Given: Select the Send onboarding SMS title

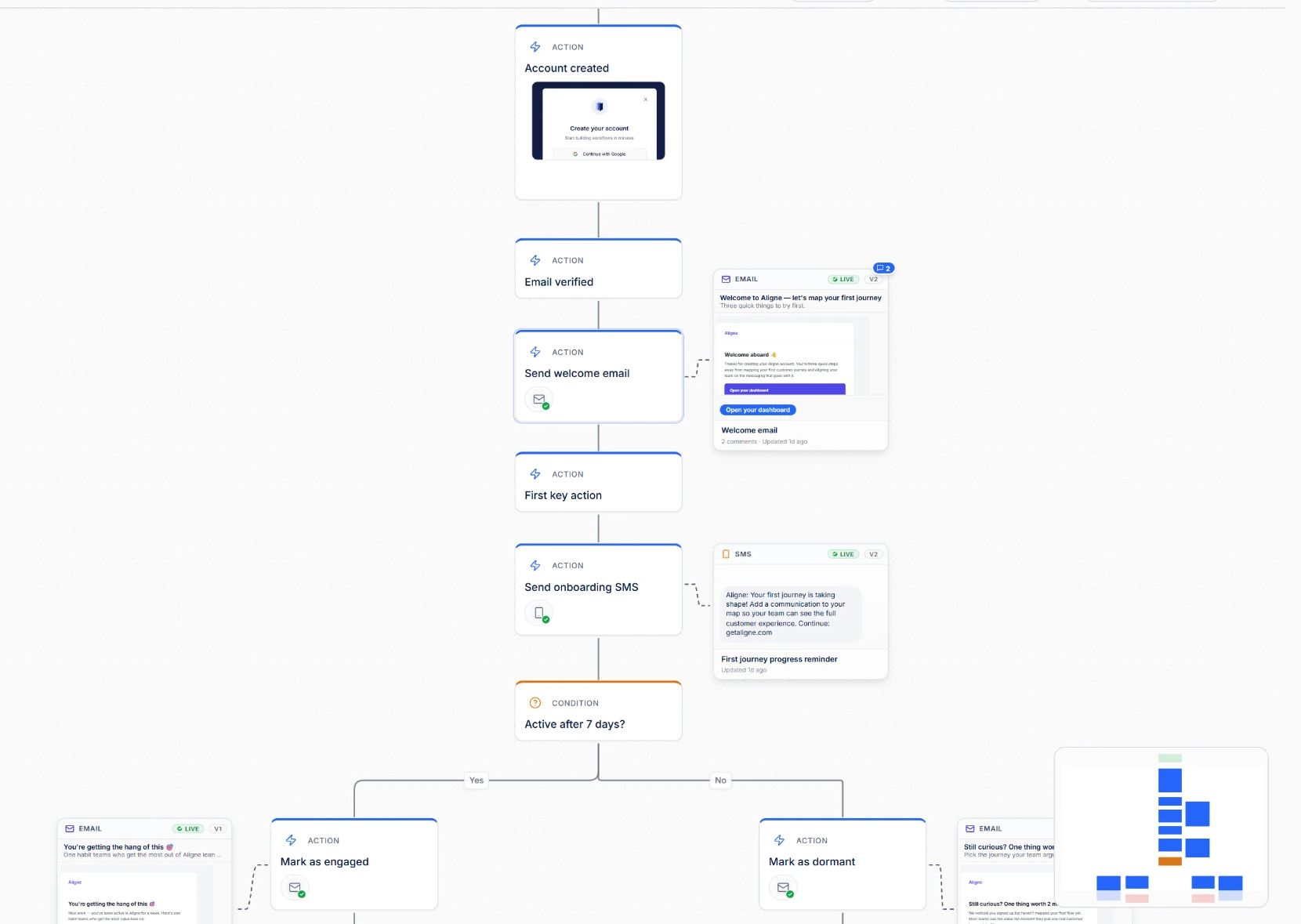Looking at the screenshot, I should 582,587.
